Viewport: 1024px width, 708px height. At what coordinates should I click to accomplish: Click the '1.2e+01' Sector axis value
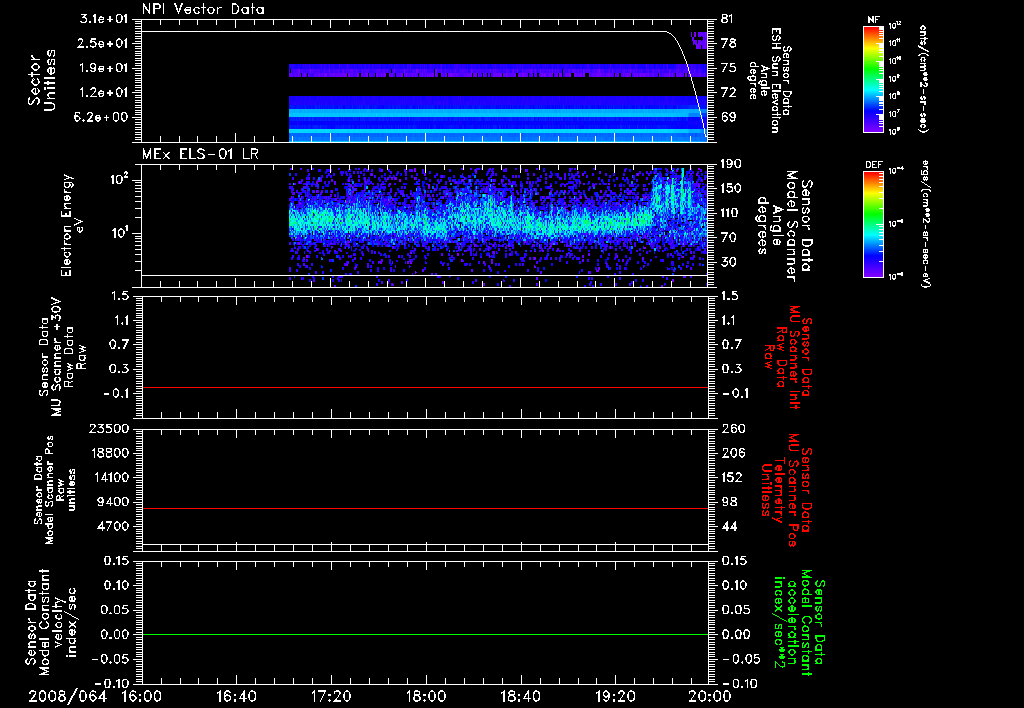click(x=104, y=93)
